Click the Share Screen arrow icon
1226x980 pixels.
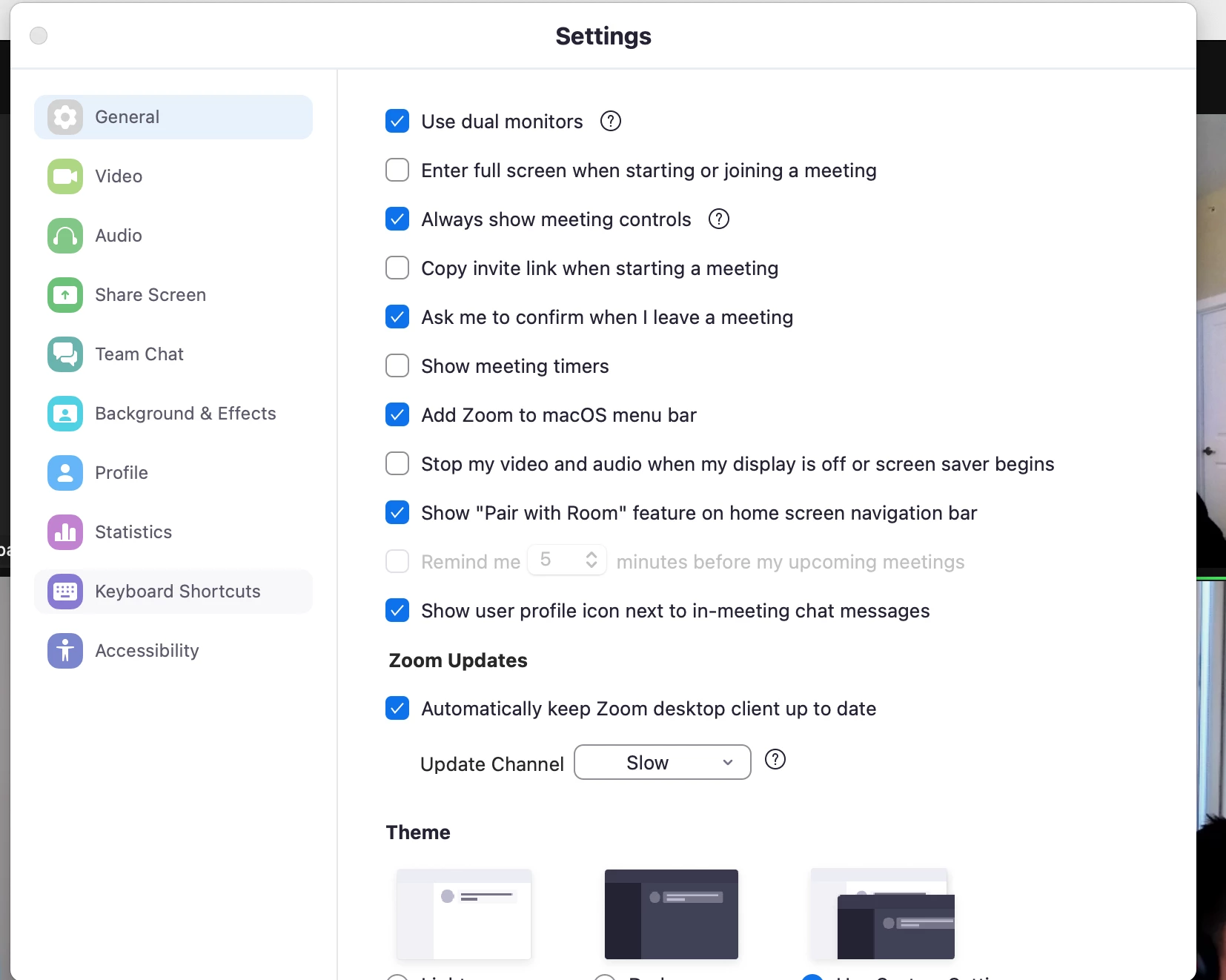point(65,295)
